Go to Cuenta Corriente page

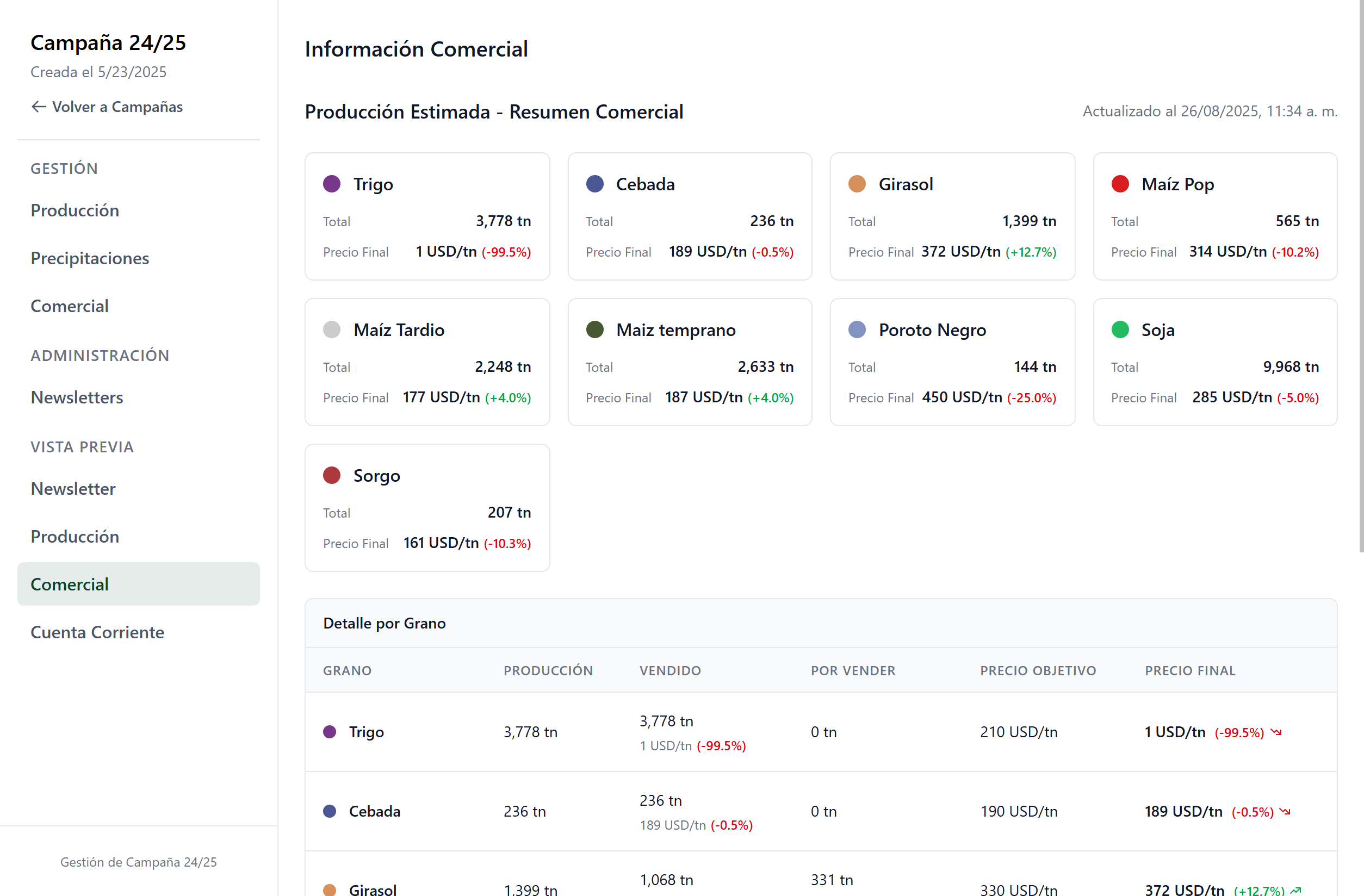pyautogui.click(x=97, y=632)
